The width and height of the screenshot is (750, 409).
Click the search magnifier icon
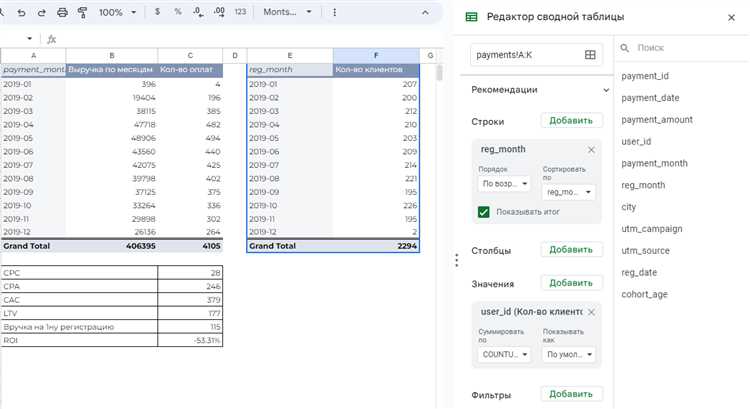625,48
